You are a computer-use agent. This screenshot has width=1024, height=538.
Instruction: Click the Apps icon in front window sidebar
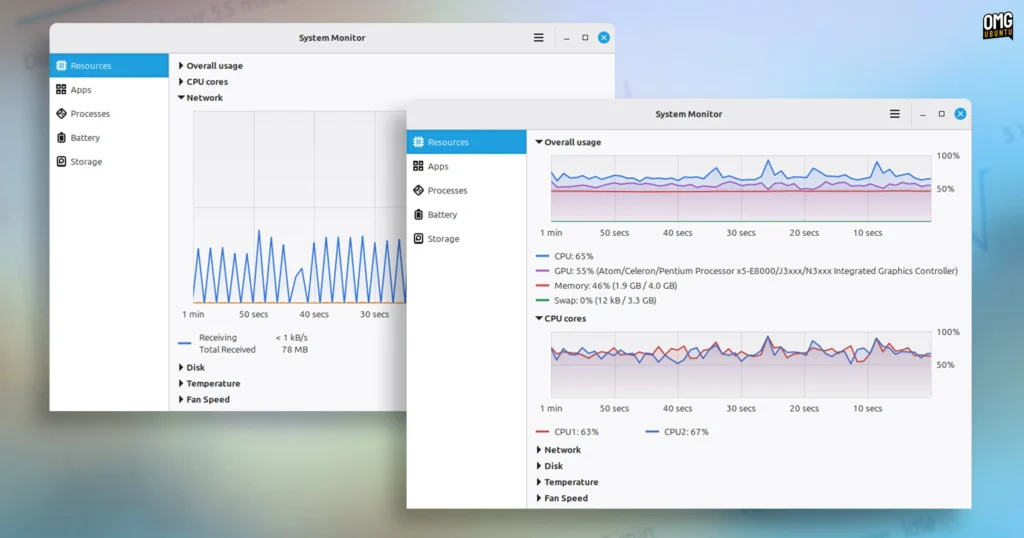tap(418, 166)
